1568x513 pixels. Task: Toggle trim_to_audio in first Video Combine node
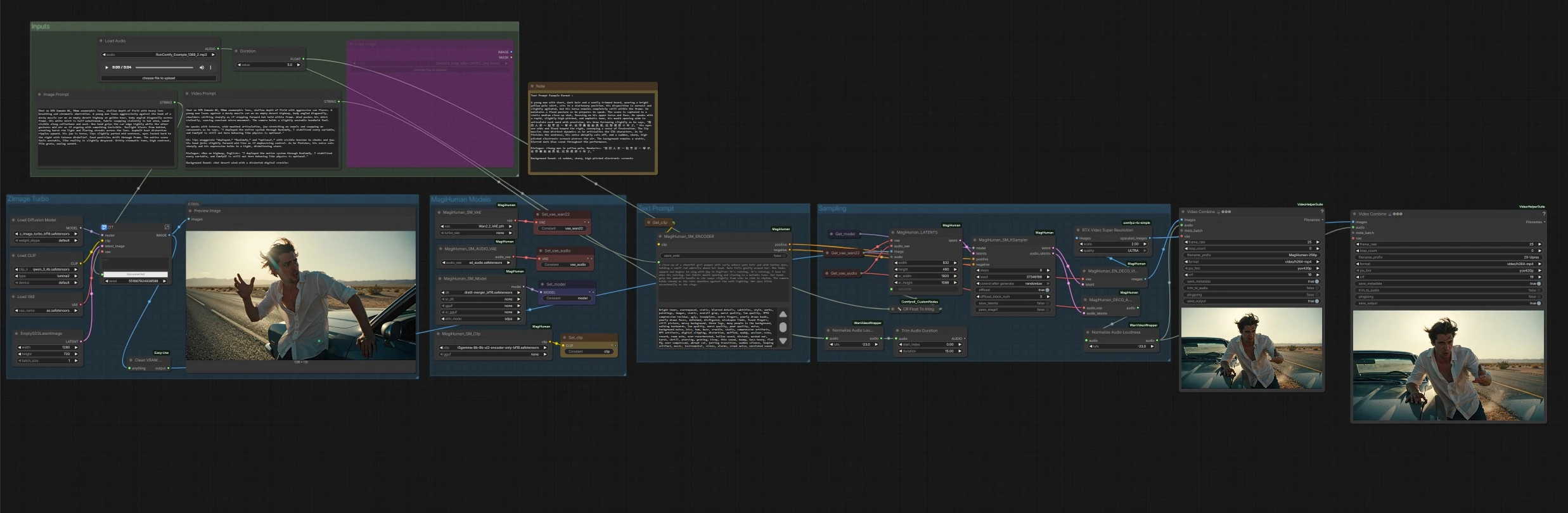click(x=1252, y=288)
